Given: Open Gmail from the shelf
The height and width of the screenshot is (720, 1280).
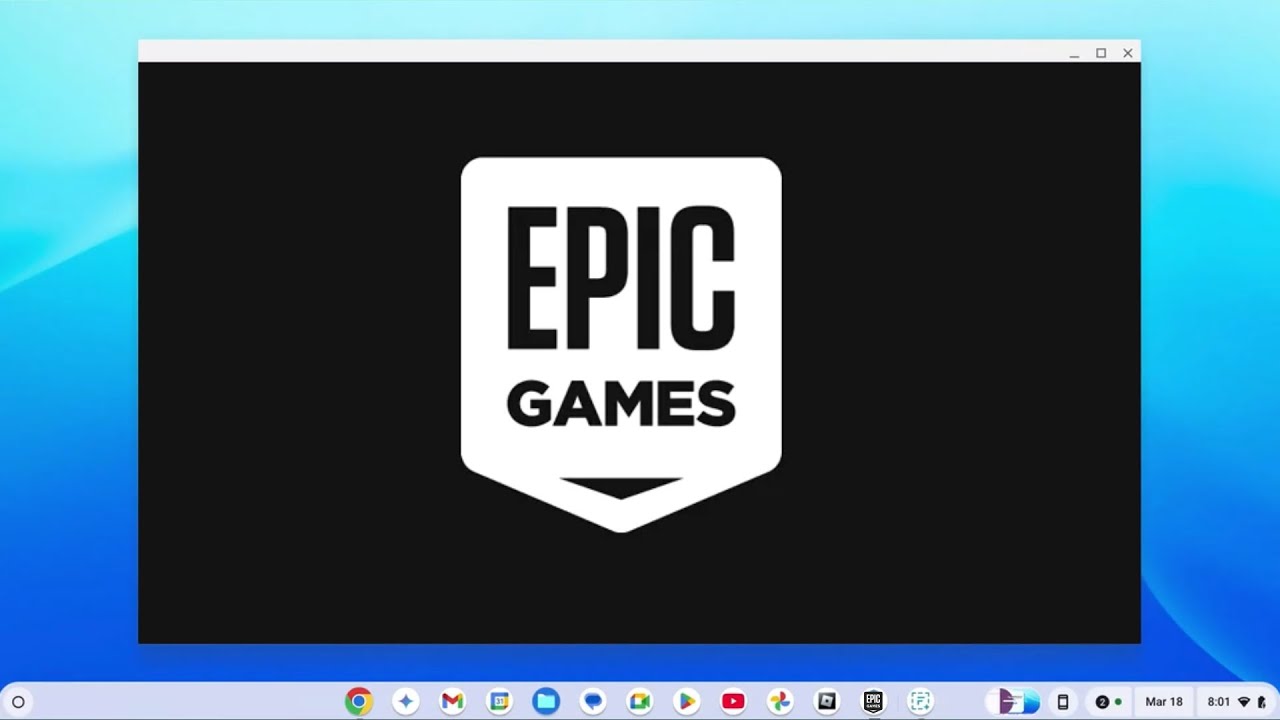Looking at the screenshot, I should coord(452,702).
